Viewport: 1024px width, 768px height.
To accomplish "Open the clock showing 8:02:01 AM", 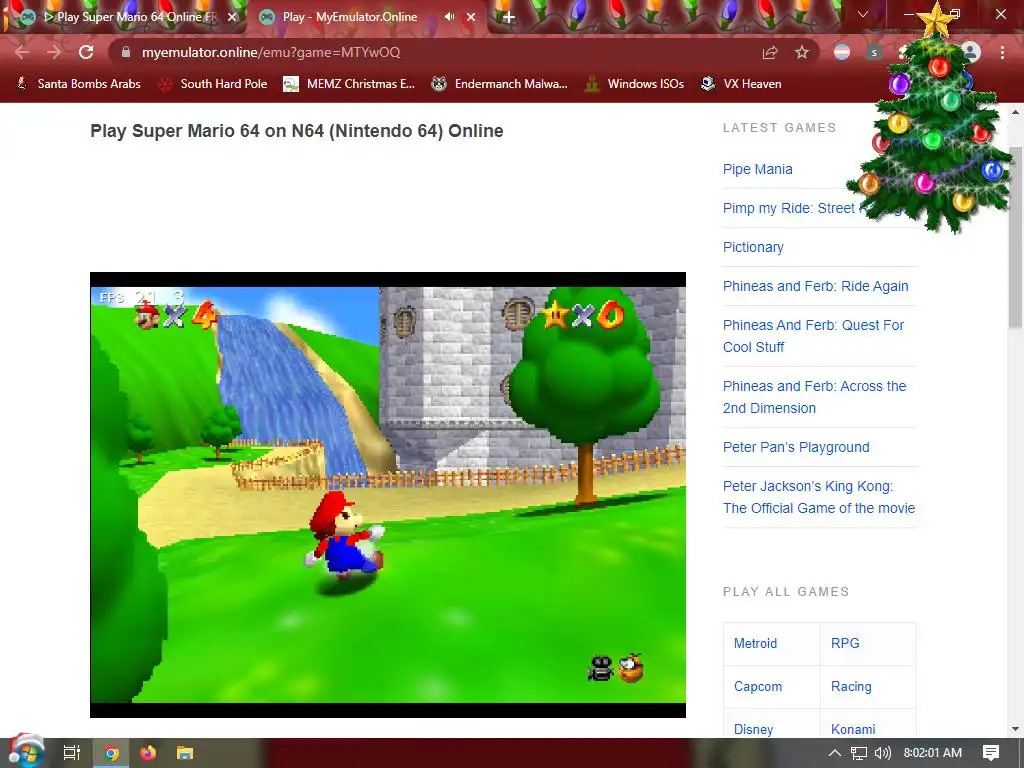I will coord(933,753).
